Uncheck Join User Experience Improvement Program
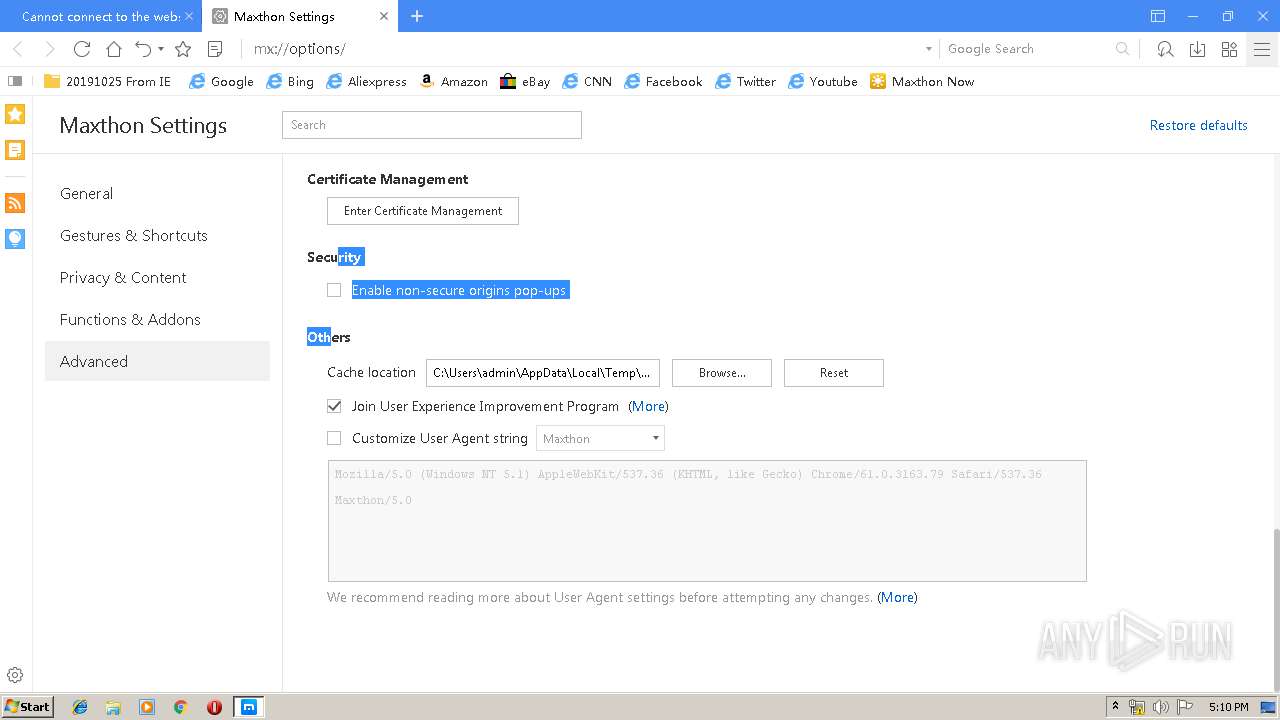The image size is (1280, 720). pyautogui.click(x=334, y=406)
